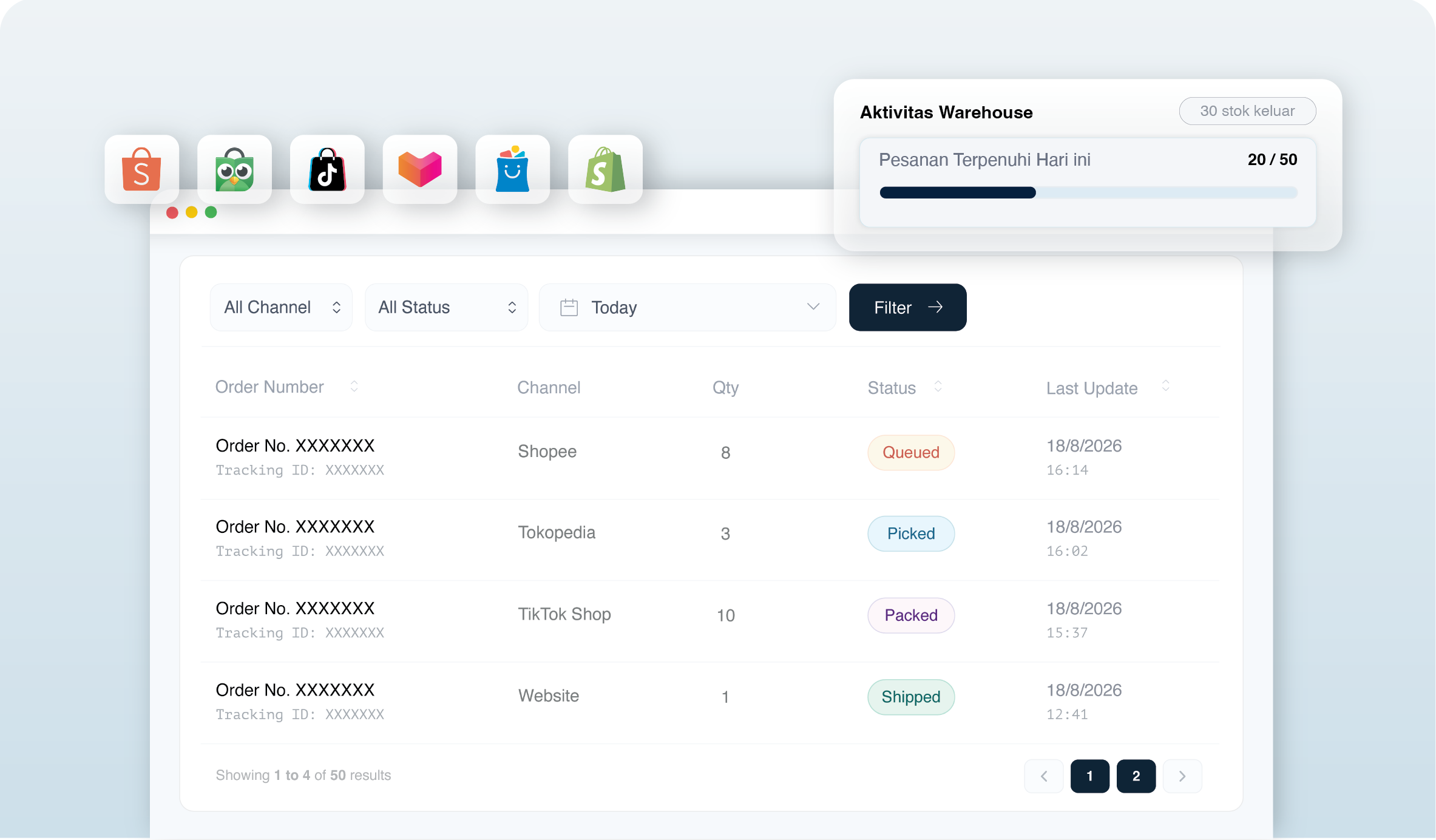Click the green window maximize dot
The image size is (1436, 840).
211,212
